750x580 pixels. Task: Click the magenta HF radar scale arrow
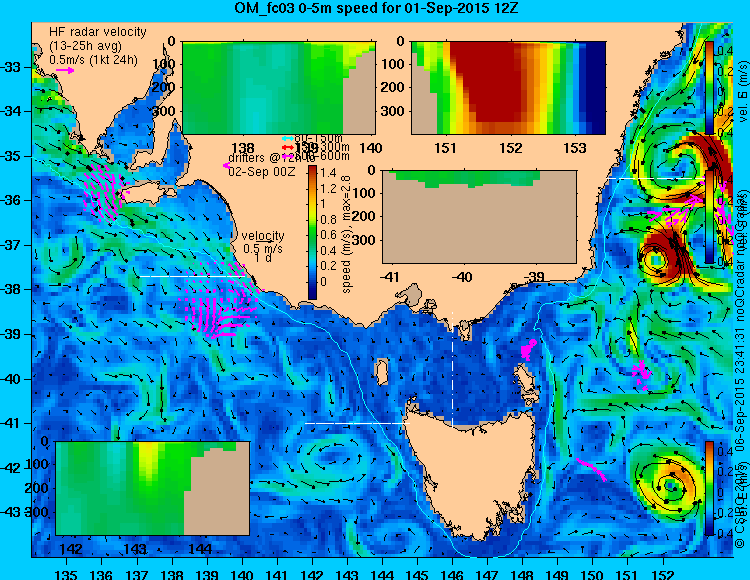point(65,71)
